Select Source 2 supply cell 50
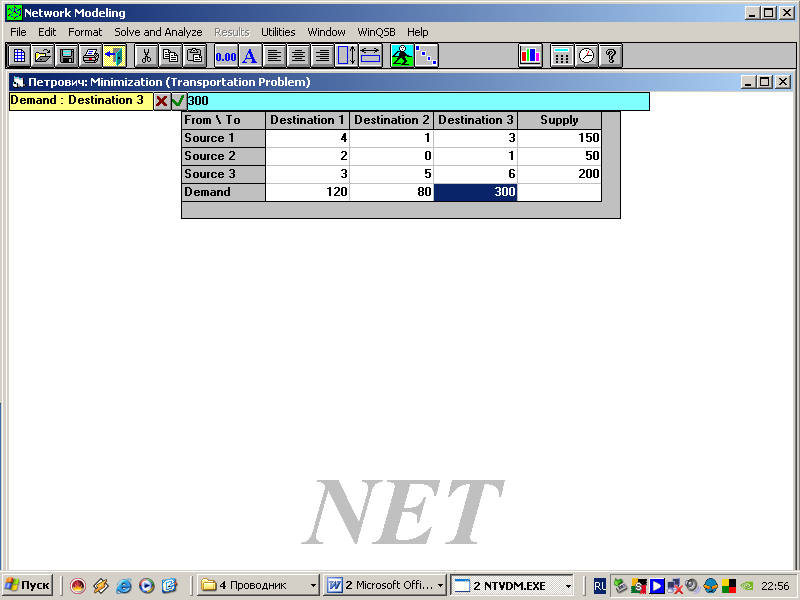800x600 pixels. tap(560, 156)
